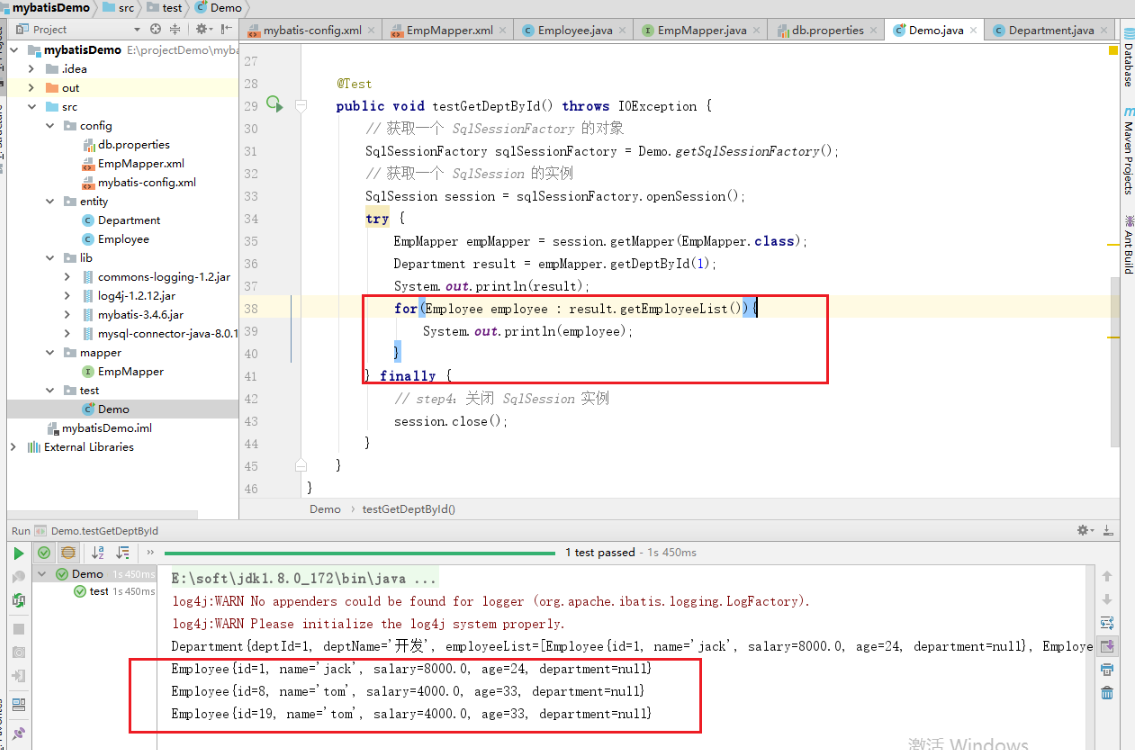Run testGetDeptById from the gutter icon
The width and height of the screenshot is (1136, 750).
coord(275,104)
